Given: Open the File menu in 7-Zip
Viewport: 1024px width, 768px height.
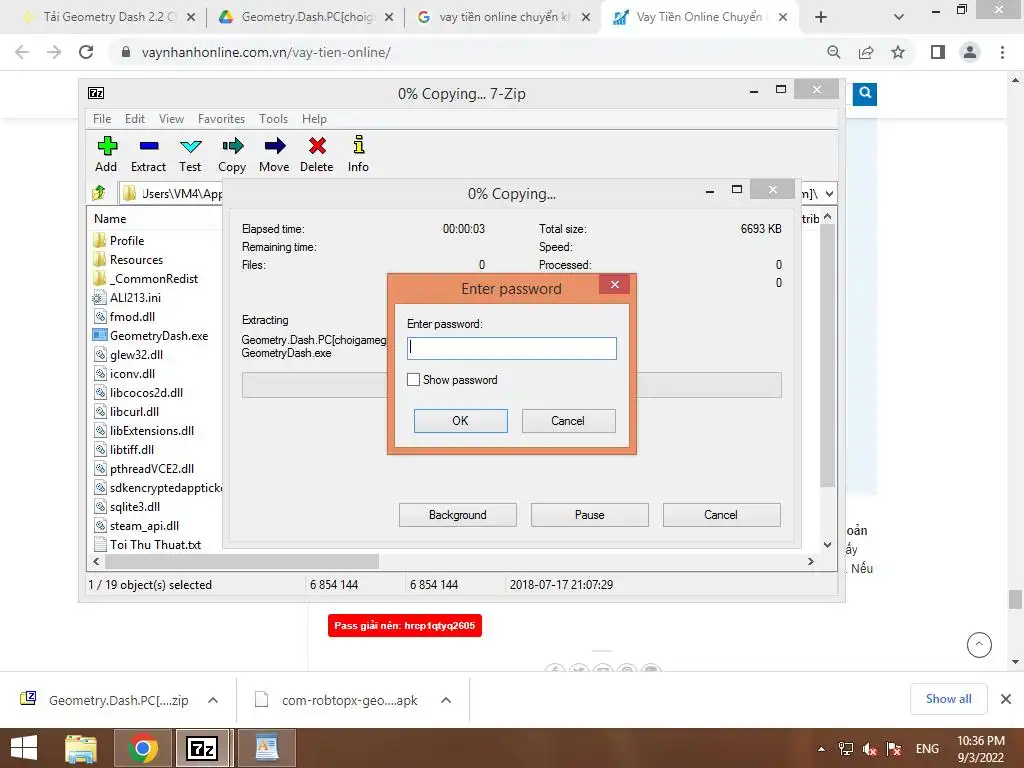Looking at the screenshot, I should pyautogui.click(x=102, y=119).
